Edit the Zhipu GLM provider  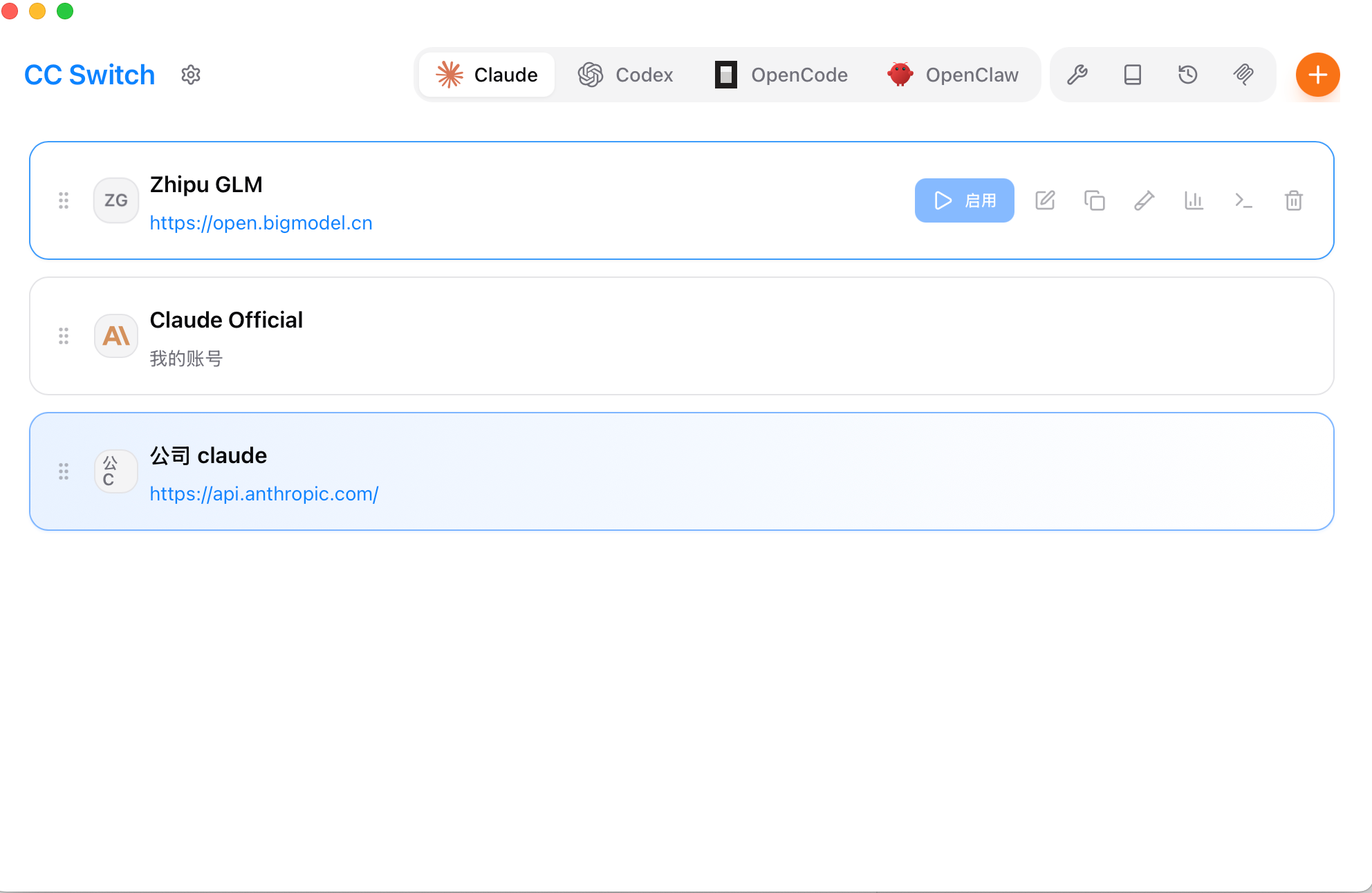[x=1045, y=200]
